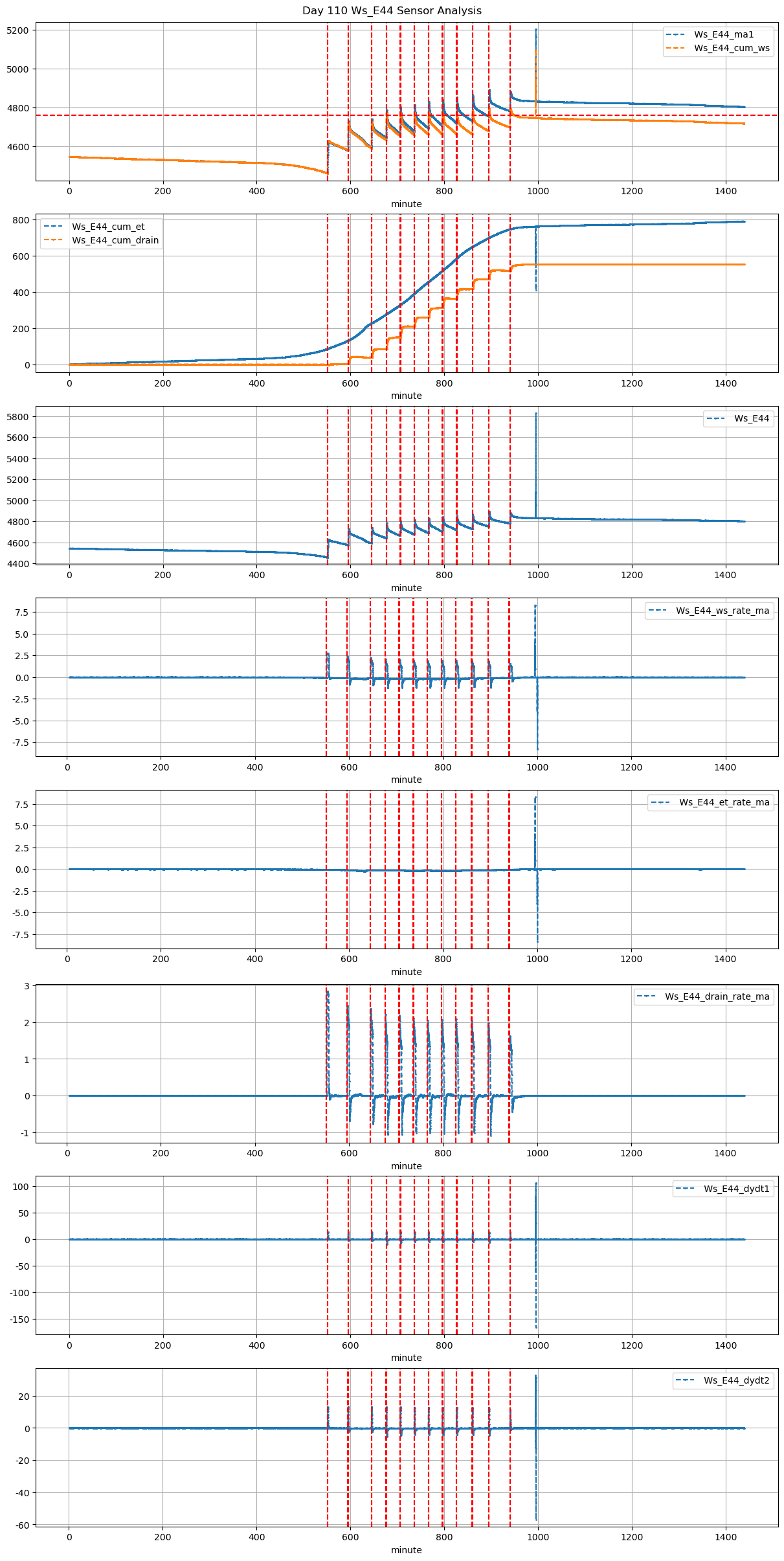Image resolution: width=784 pixels, height=1561 pixels.
Task: Click the horizontal red dashed threshold line in top plot
Action: click(x=194, y=115)
